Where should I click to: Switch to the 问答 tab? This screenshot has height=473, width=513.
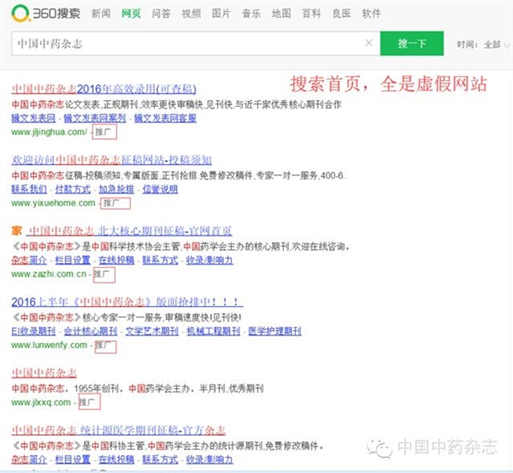pyautogui.click(x=161, y=13)
